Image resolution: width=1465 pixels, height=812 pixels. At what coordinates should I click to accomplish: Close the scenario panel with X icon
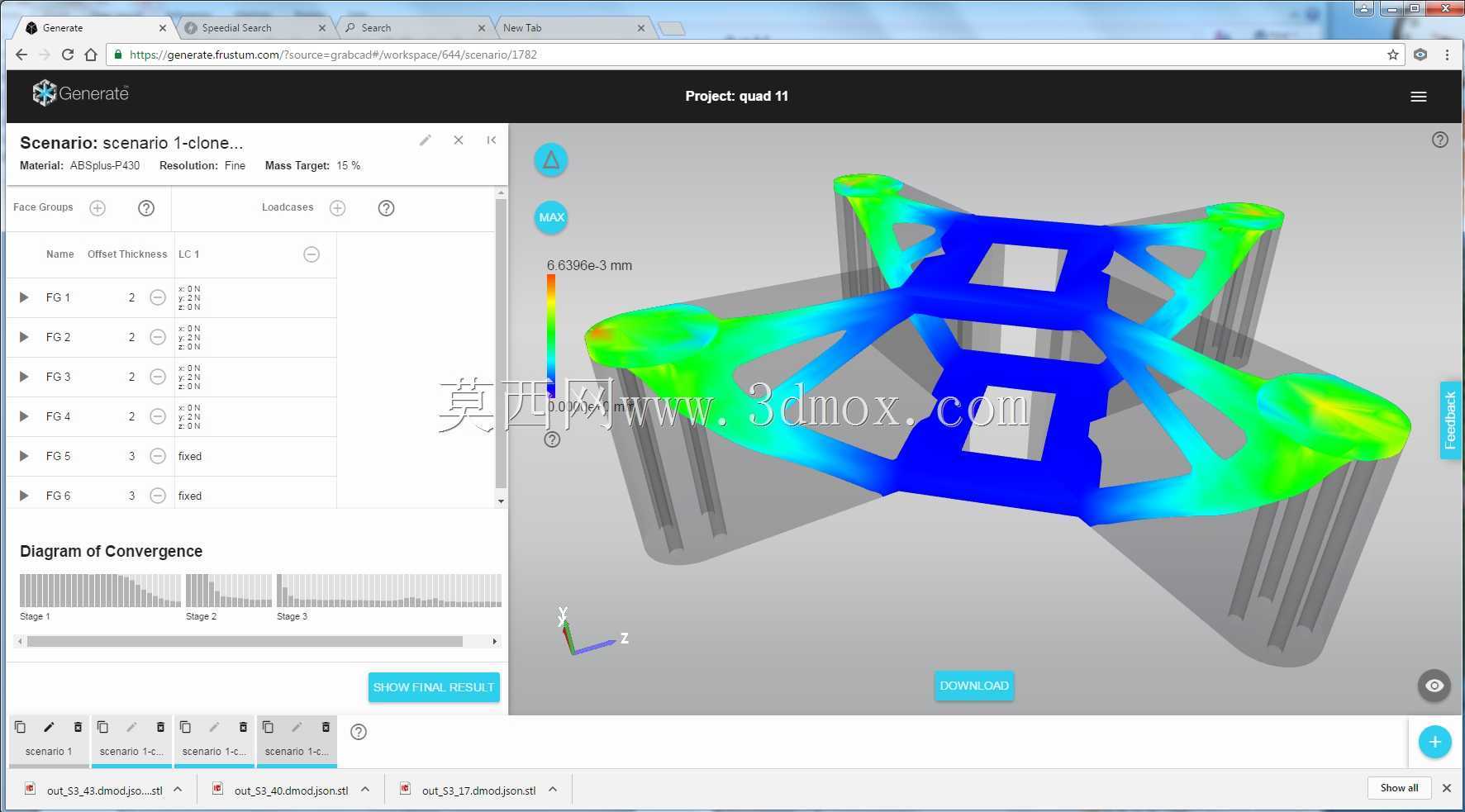[459, 140]
